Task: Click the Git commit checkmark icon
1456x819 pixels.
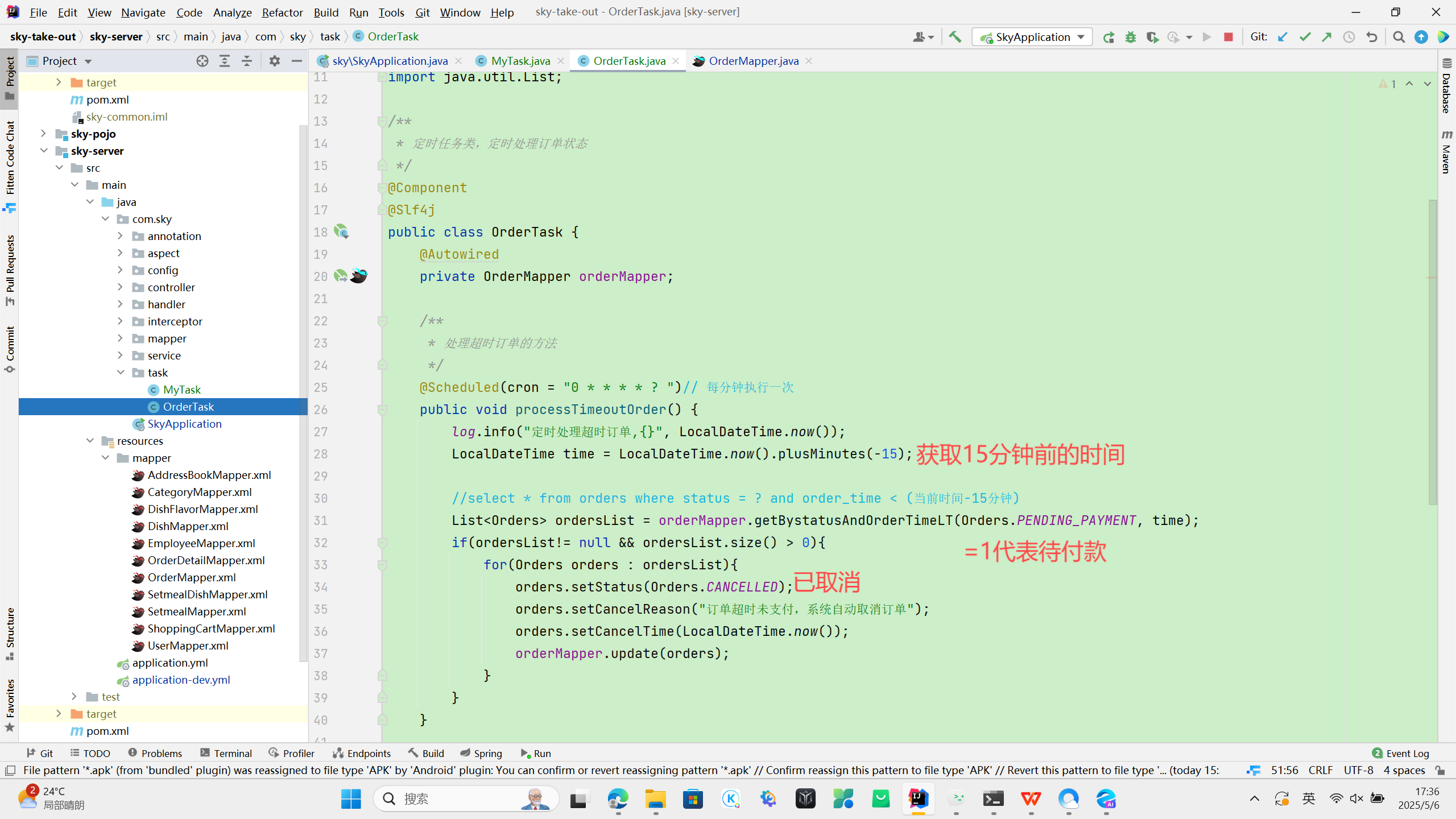Action: (x=1305, y=37)
